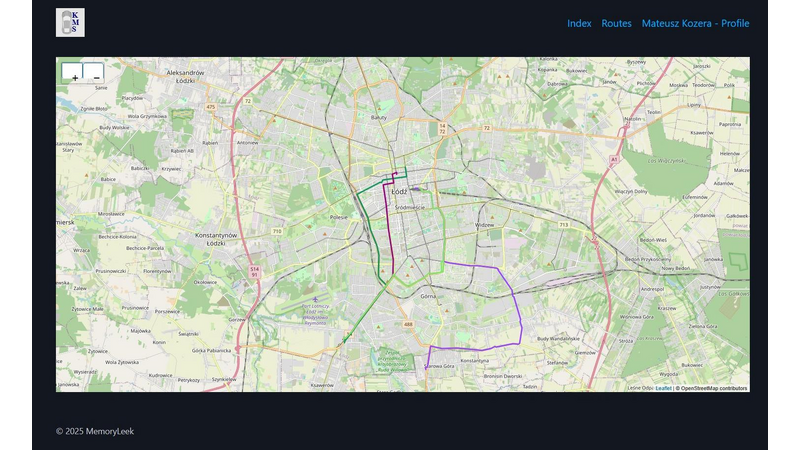Click the 488 road shield near Górna

408,324
